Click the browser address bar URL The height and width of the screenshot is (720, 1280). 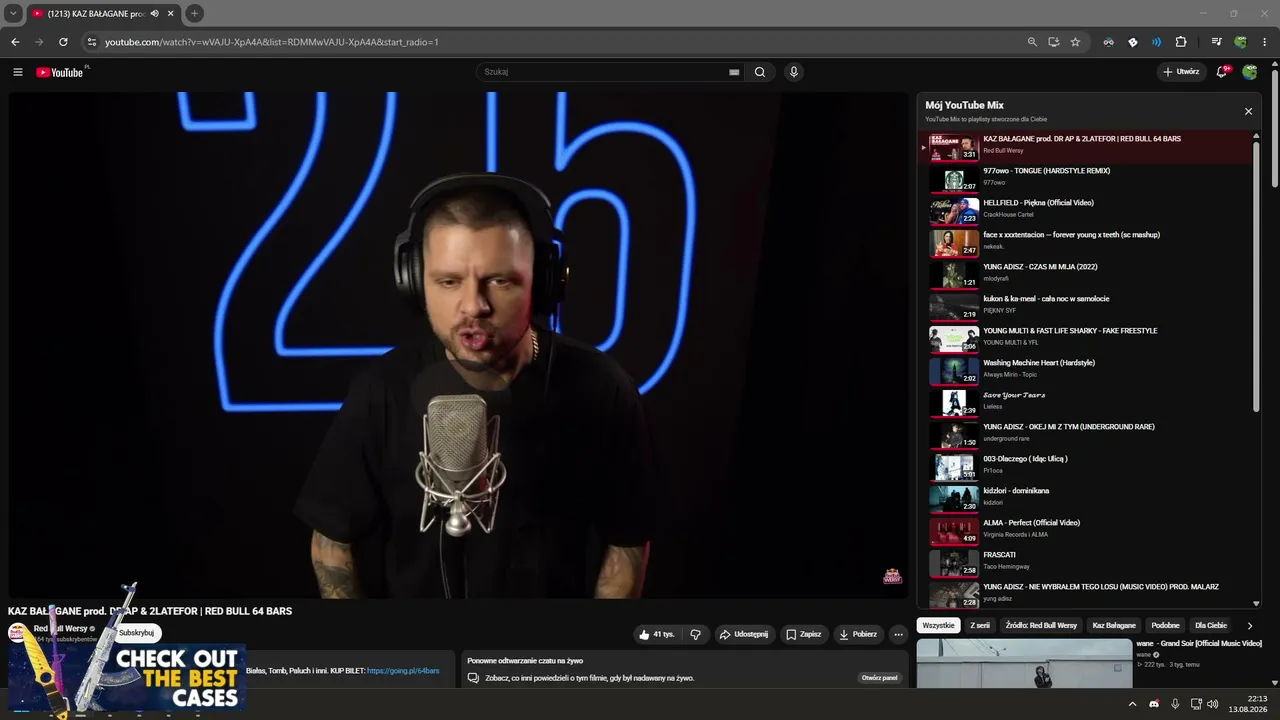click(272, 42)
